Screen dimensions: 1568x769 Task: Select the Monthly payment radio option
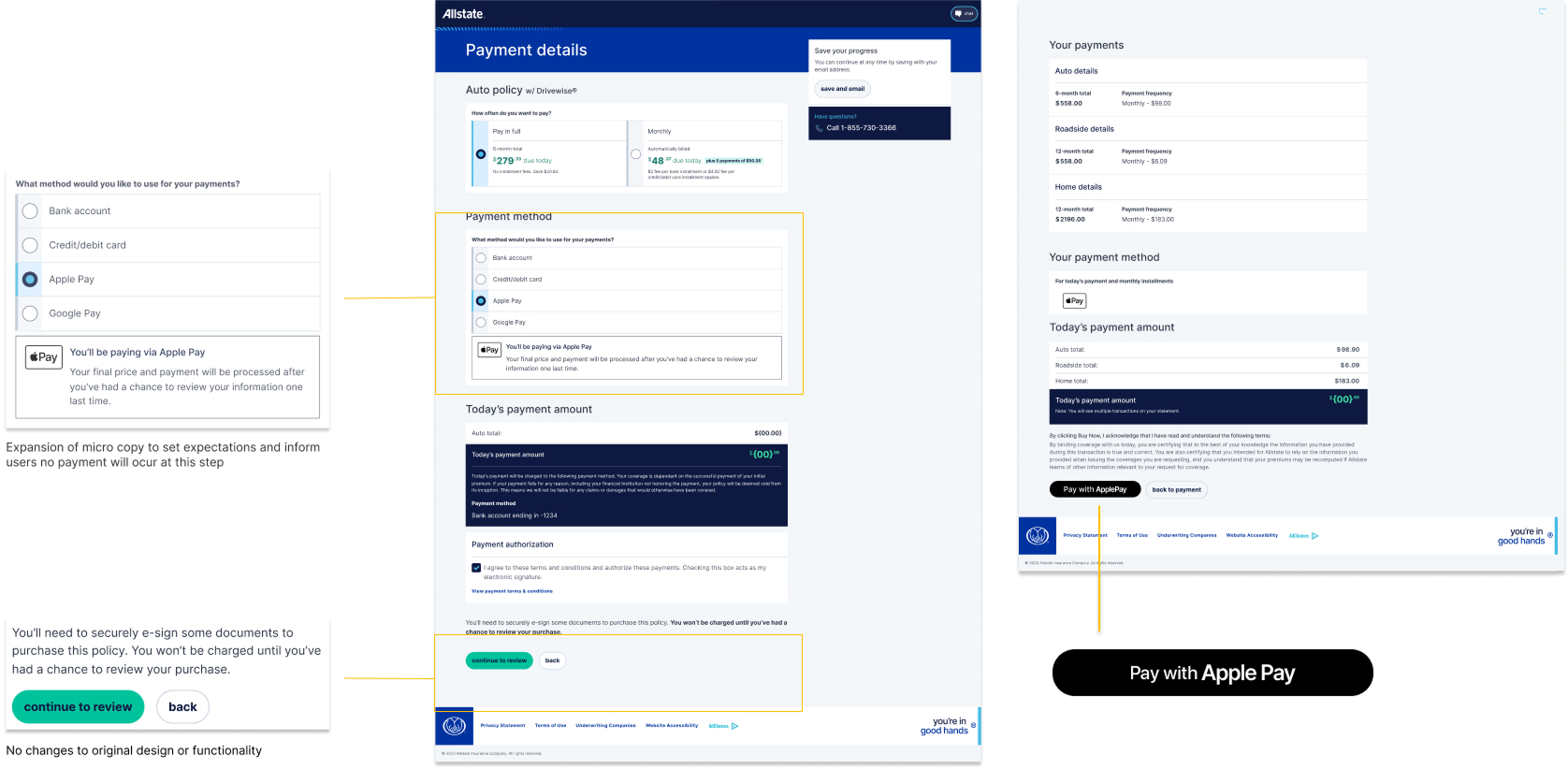pyautogui.click(x=636, y=154)
